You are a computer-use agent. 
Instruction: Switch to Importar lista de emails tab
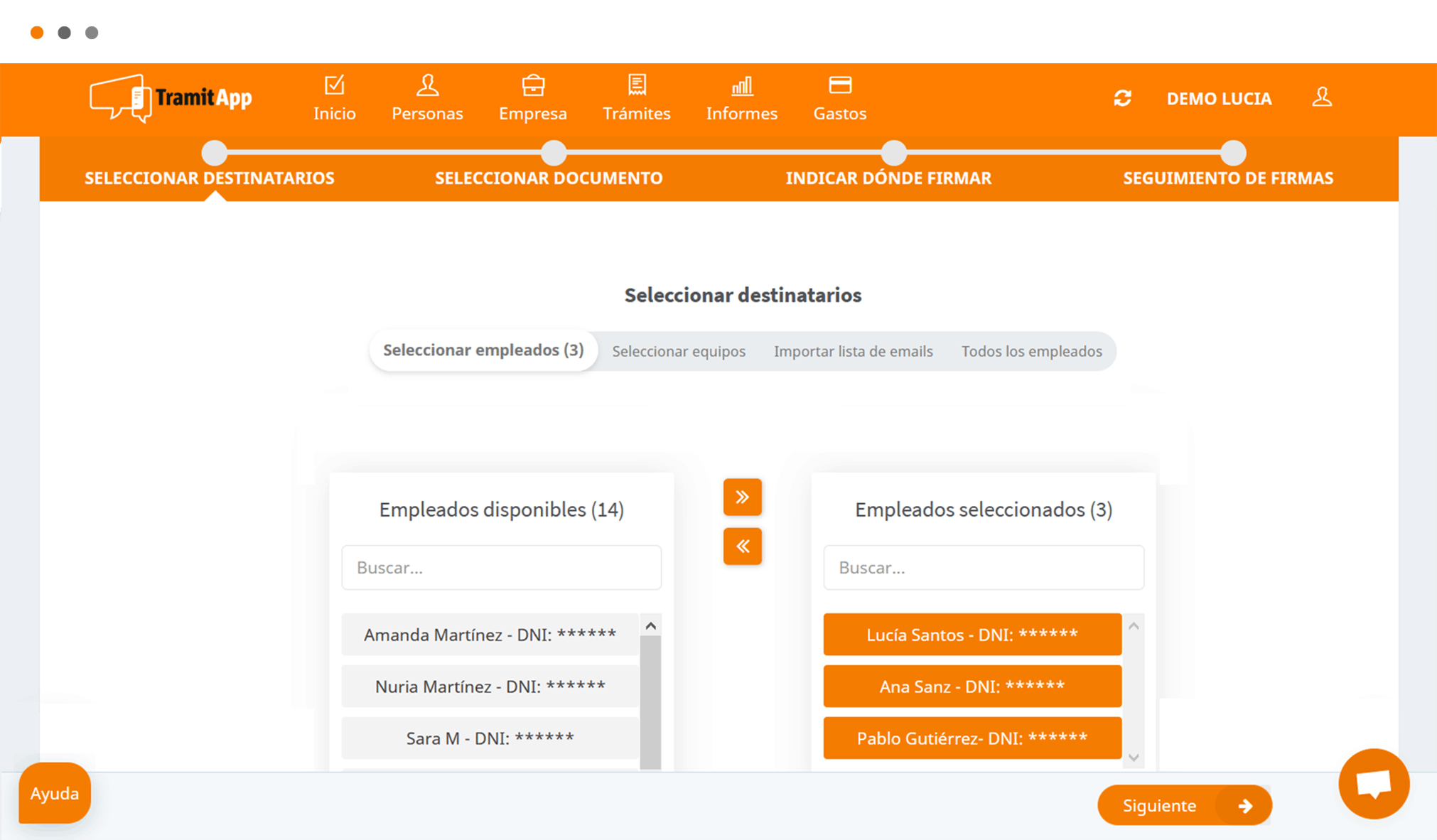pos(853,351)
